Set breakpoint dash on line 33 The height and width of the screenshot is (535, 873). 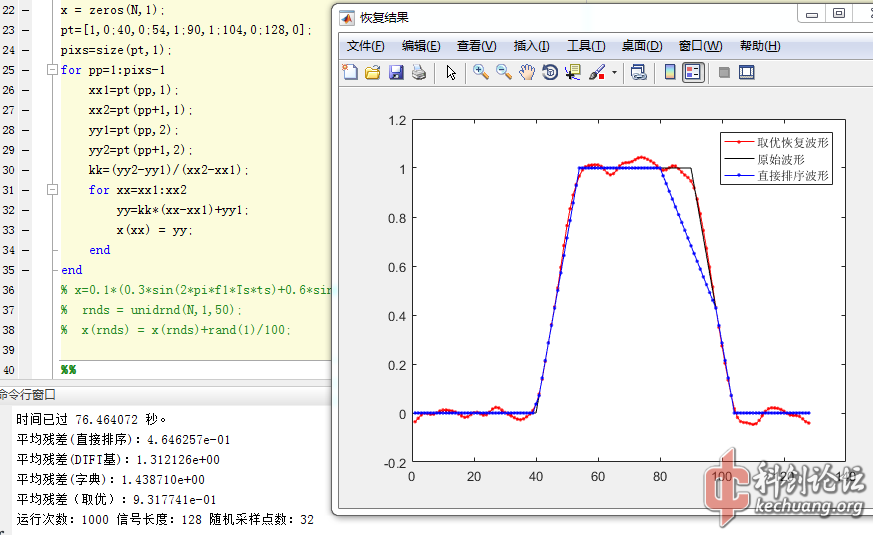click(26, 230)
